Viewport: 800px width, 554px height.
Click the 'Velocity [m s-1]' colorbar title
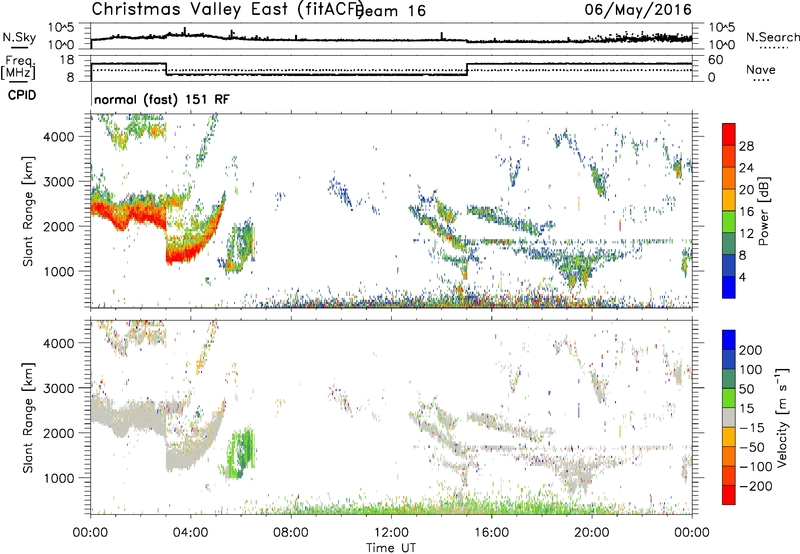(x=782, y=418)
